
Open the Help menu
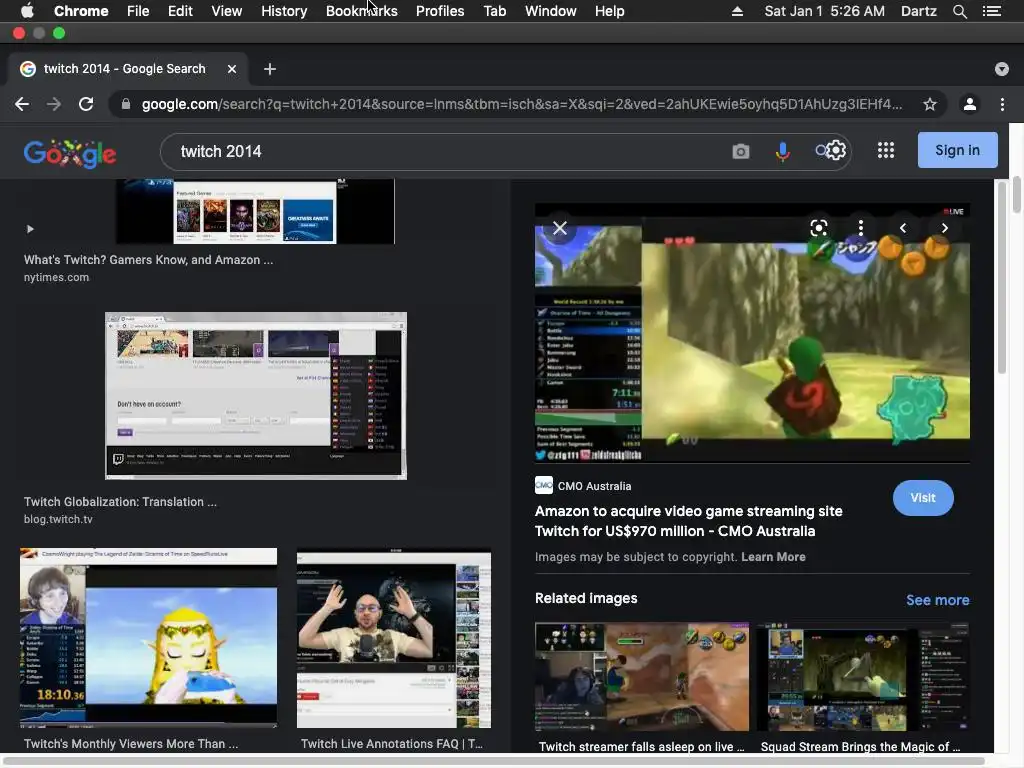609,11
